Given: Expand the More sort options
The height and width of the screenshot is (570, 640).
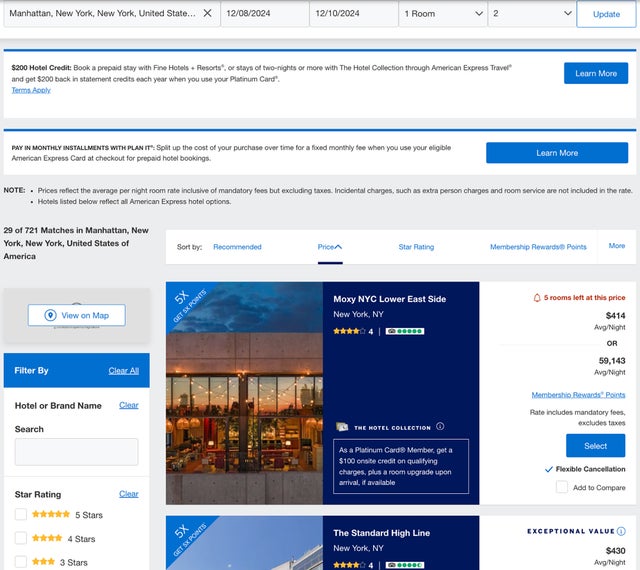Looking at the screenshot, I should click(x=616, y=246).
